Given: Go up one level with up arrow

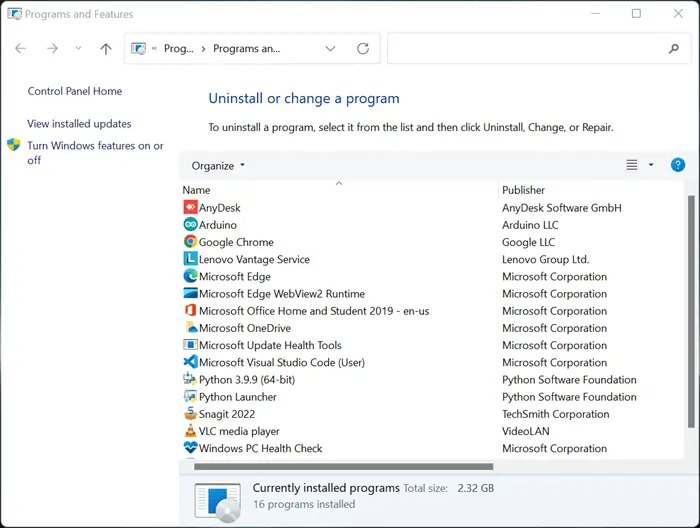Looking at the screenshot, I should tap(106, 49).
